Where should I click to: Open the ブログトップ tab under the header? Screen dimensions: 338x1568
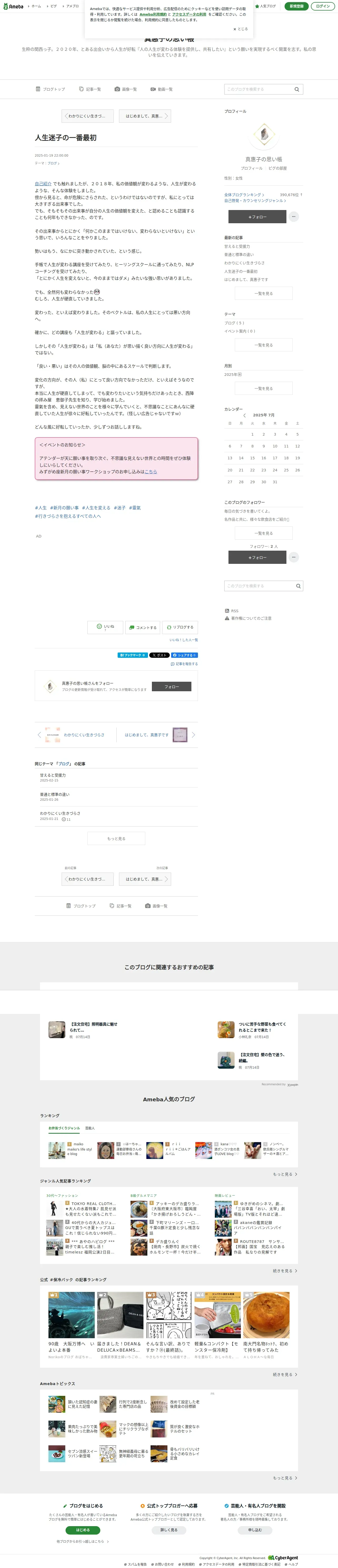click(x=51, y=89)
